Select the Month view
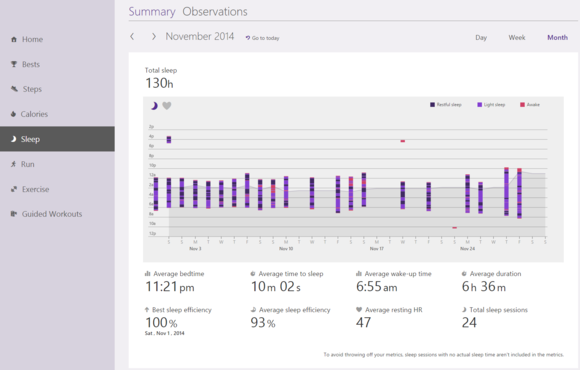Screen dimensions: 580x370 557,37
